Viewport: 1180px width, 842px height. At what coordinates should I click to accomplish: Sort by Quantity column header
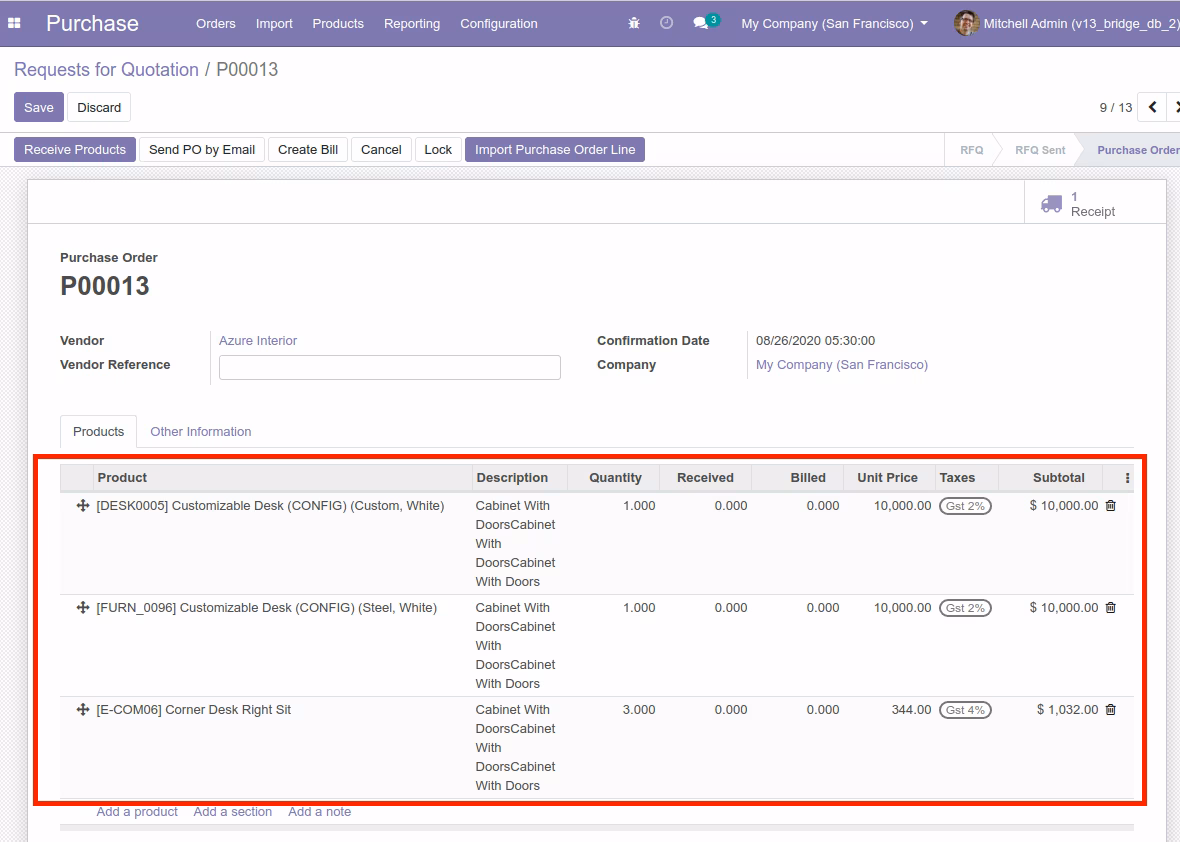tap(615, 478)
